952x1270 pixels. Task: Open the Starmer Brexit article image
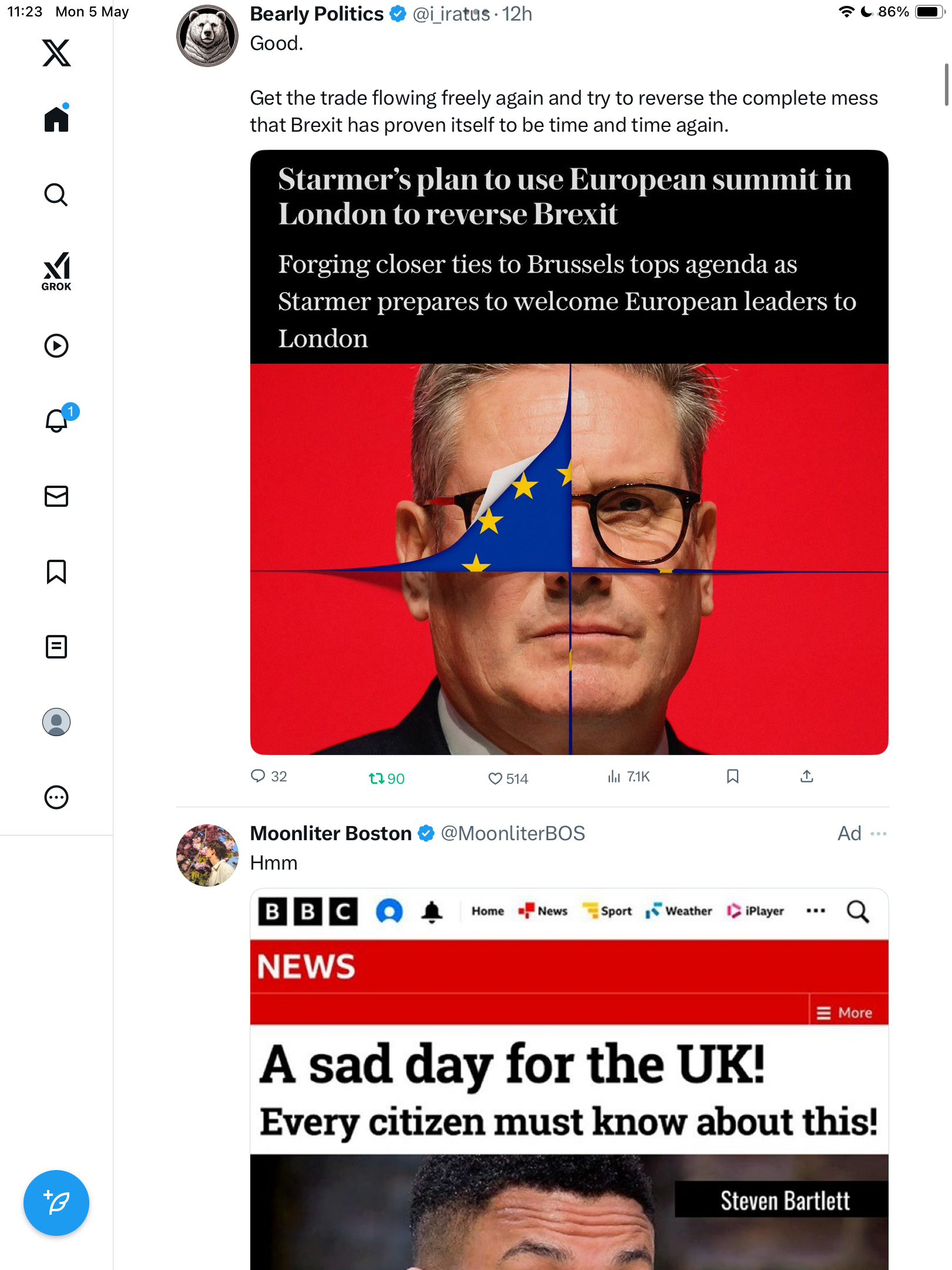pos(569,452)
